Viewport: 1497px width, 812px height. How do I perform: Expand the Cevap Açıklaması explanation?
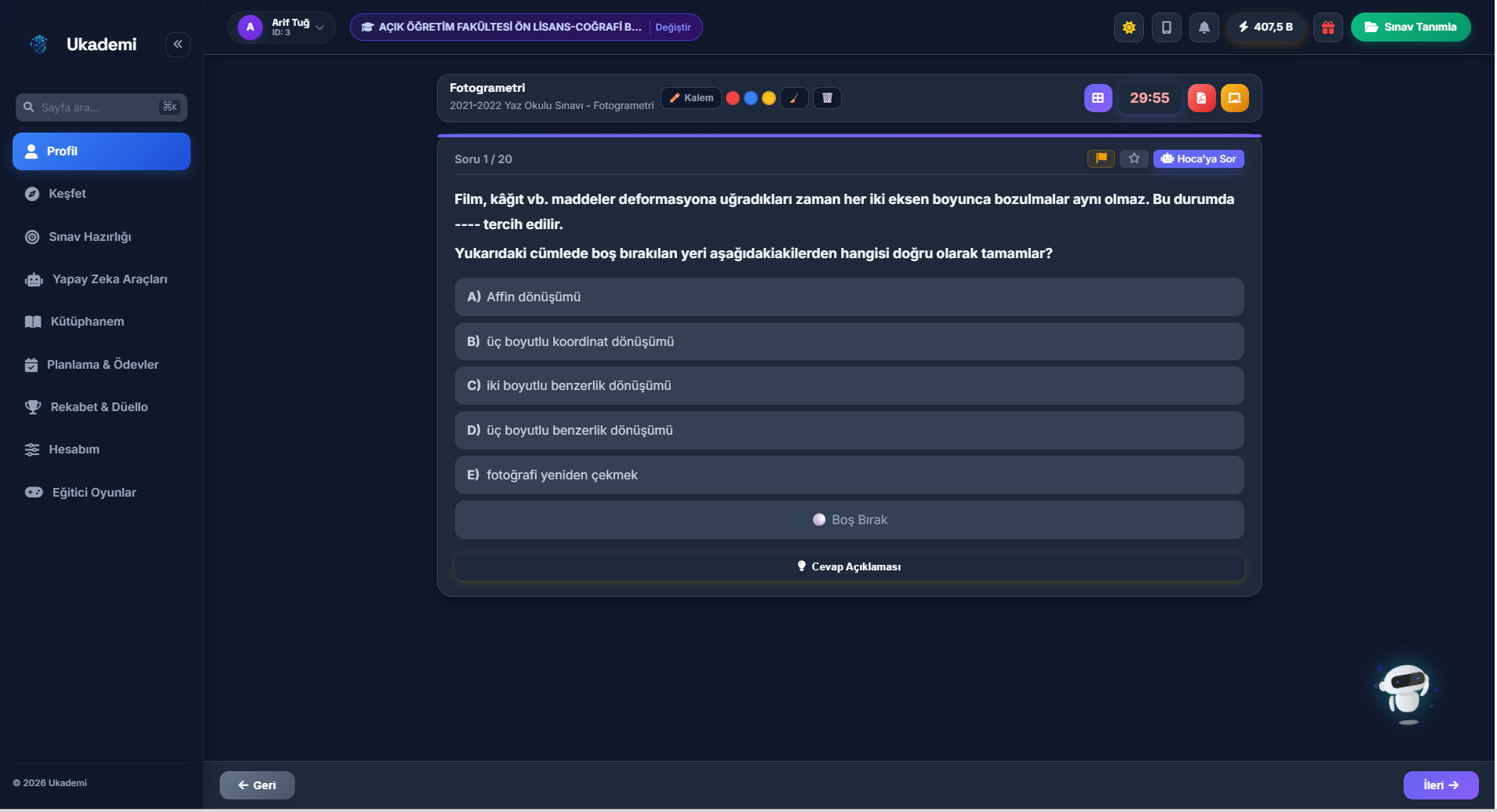(x=849, y=566)
